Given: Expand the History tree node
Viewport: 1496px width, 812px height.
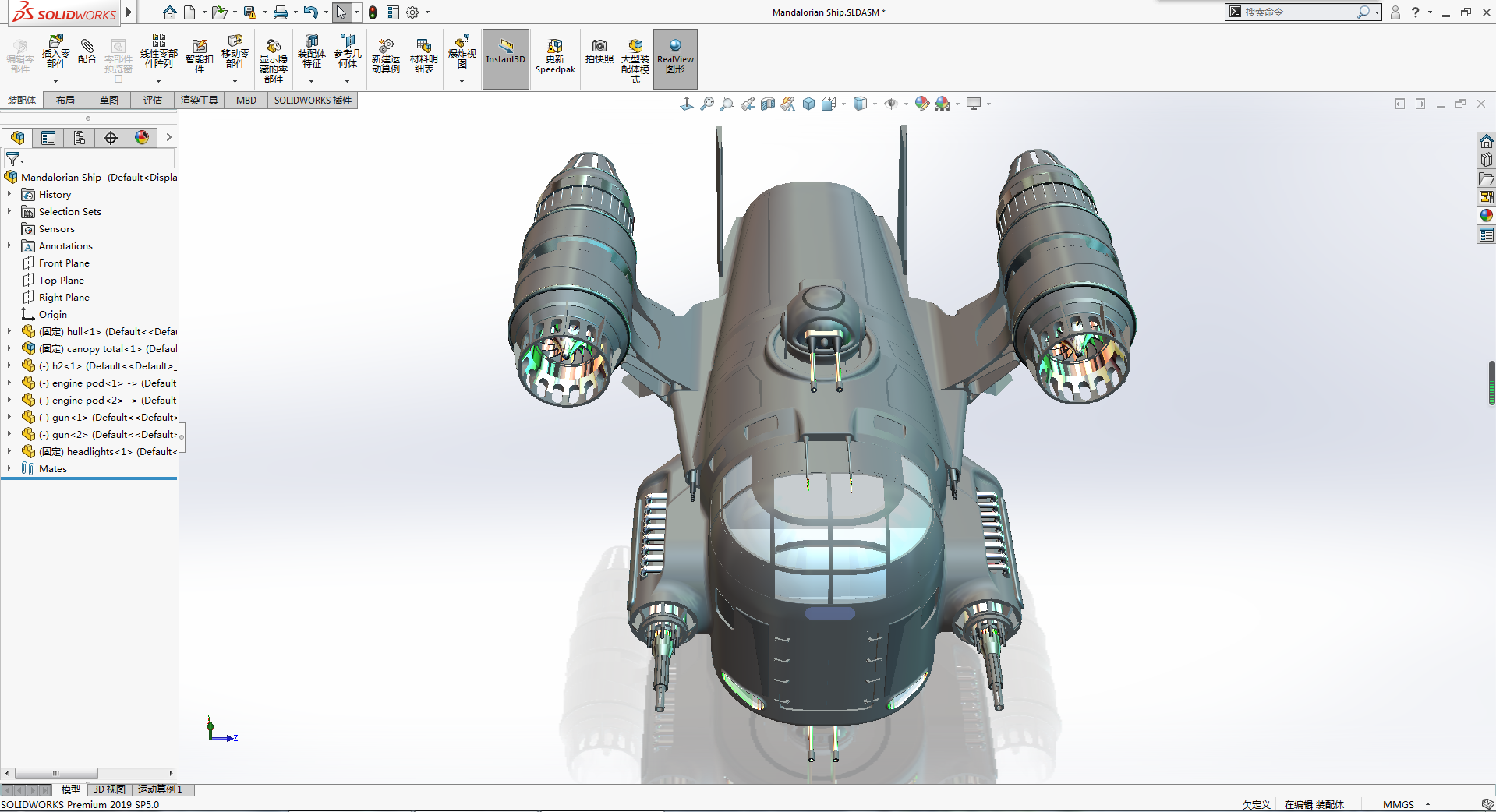Looking at the screenshot, I should [9, 195].
